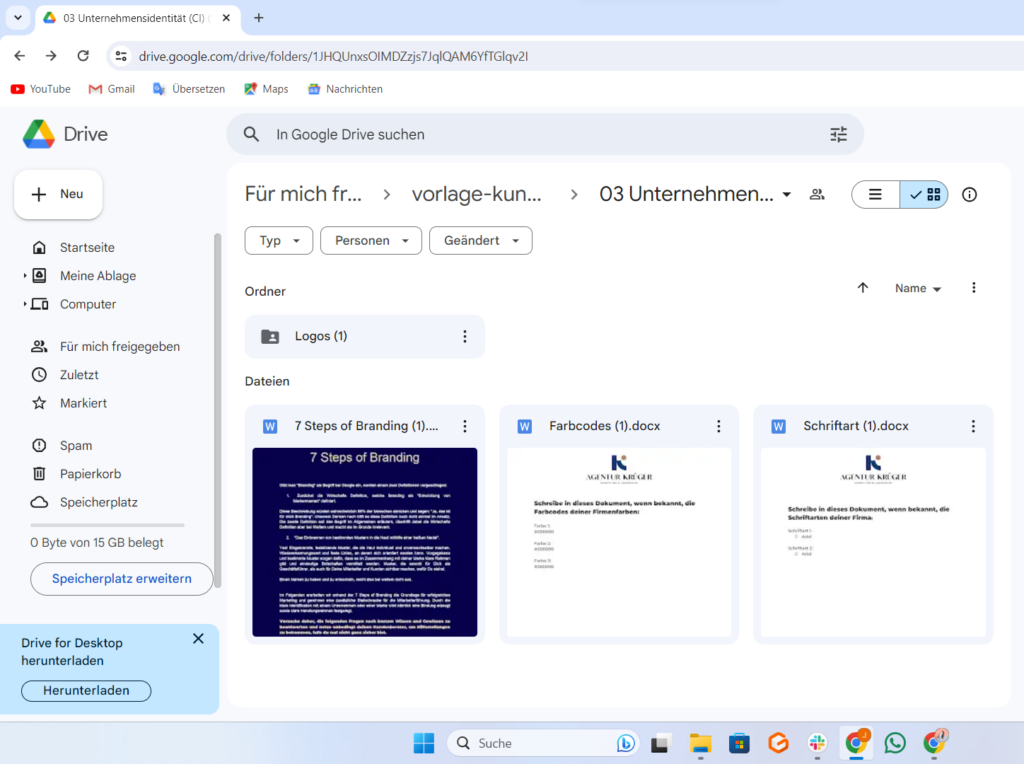Open more options for Logos folder
Screen dimensions: 1024x764
[x=464, y=337]
